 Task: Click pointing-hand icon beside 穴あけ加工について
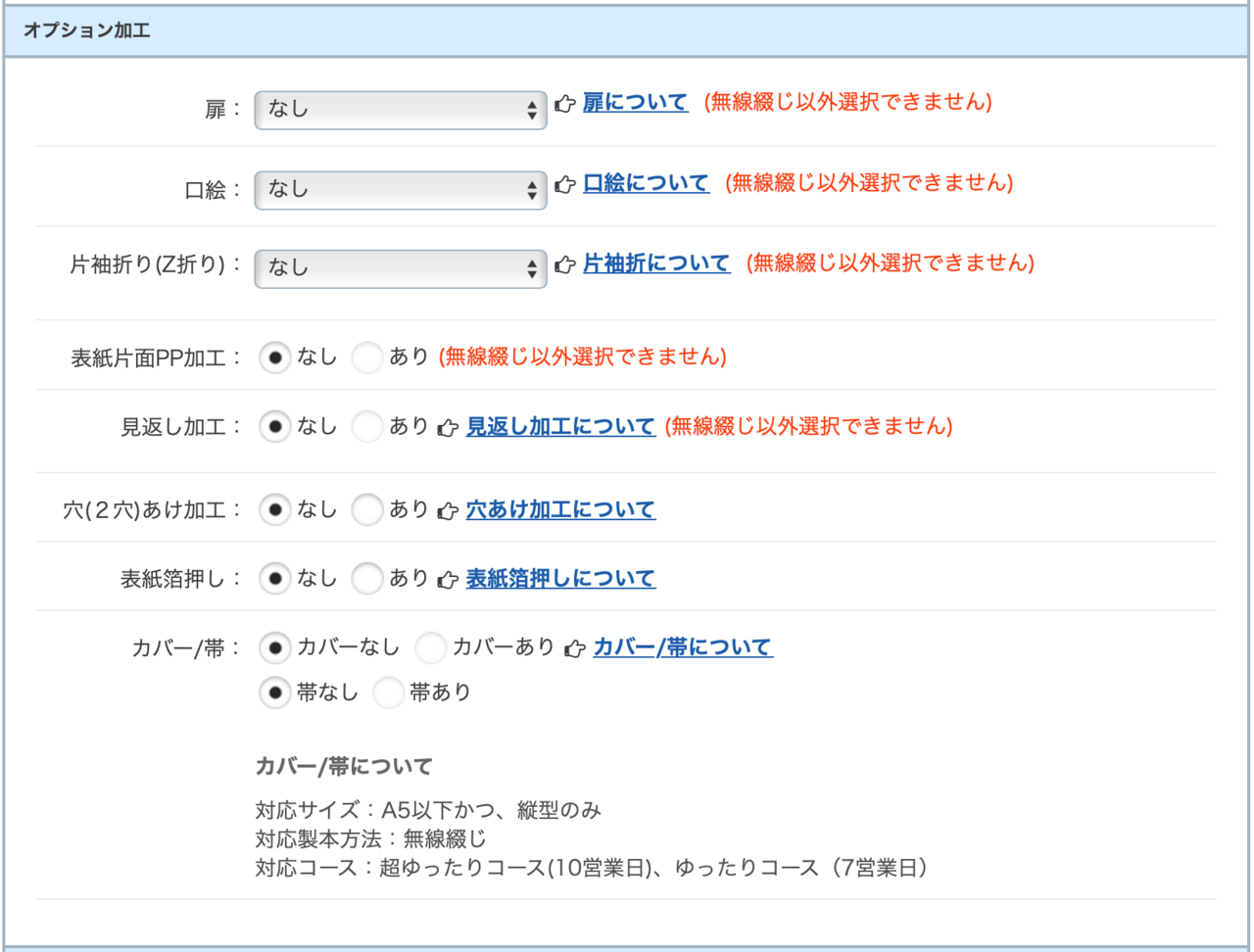(x=448, y=510)
